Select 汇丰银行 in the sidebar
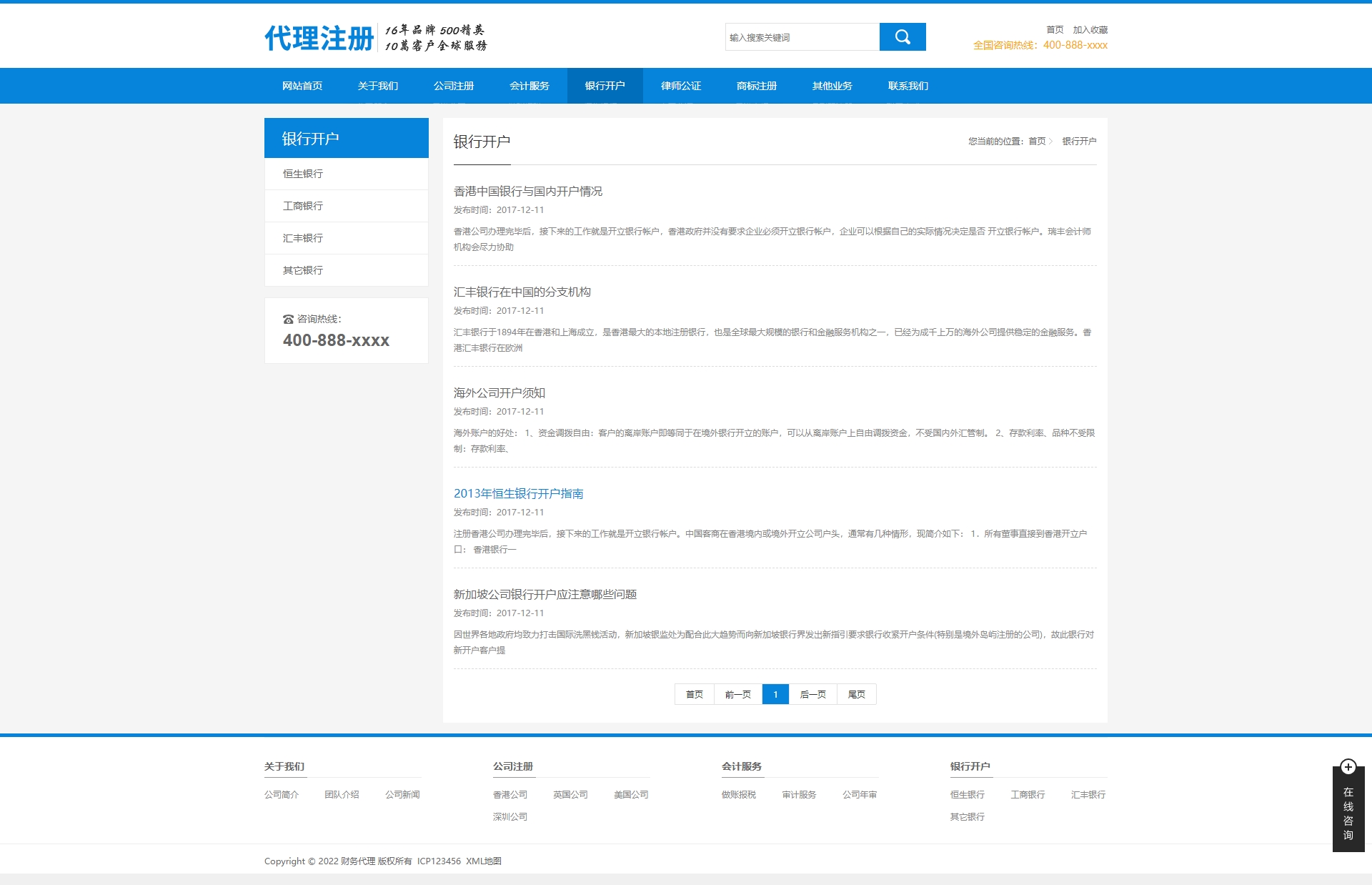The image size is (1372, 885). click(x=347, y=238)
